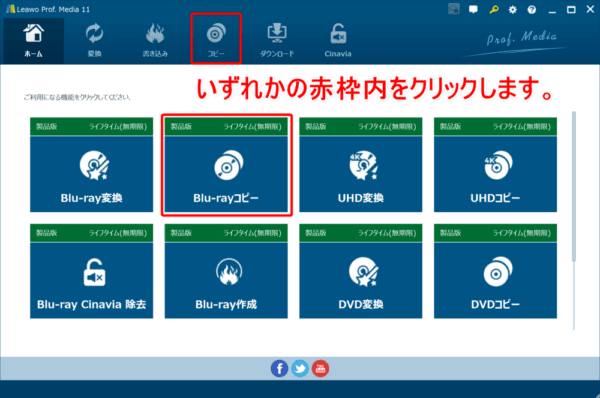The width and height of the screenshot is (600, 398).
Task: Open the ダウンロード (Download) tab
Action: pyautogui.click(x=277, y=41)
